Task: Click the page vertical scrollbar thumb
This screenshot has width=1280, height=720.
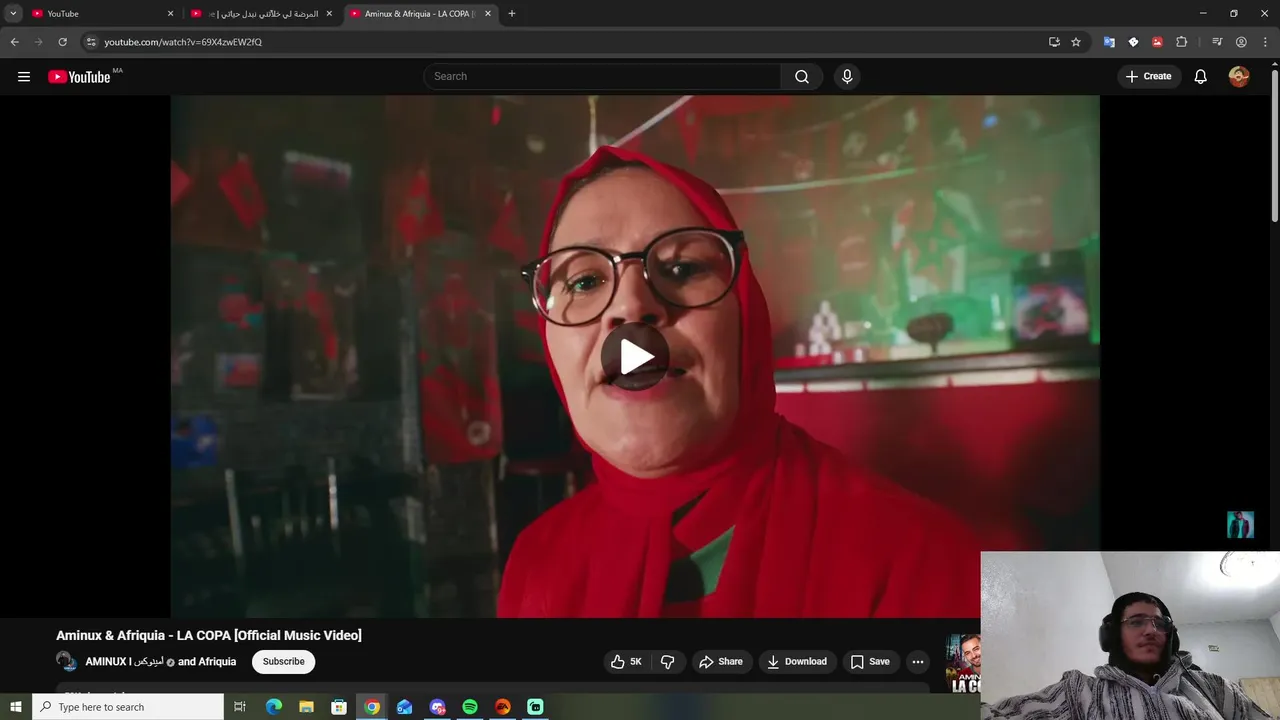Action: click(x=1274, y=145)
